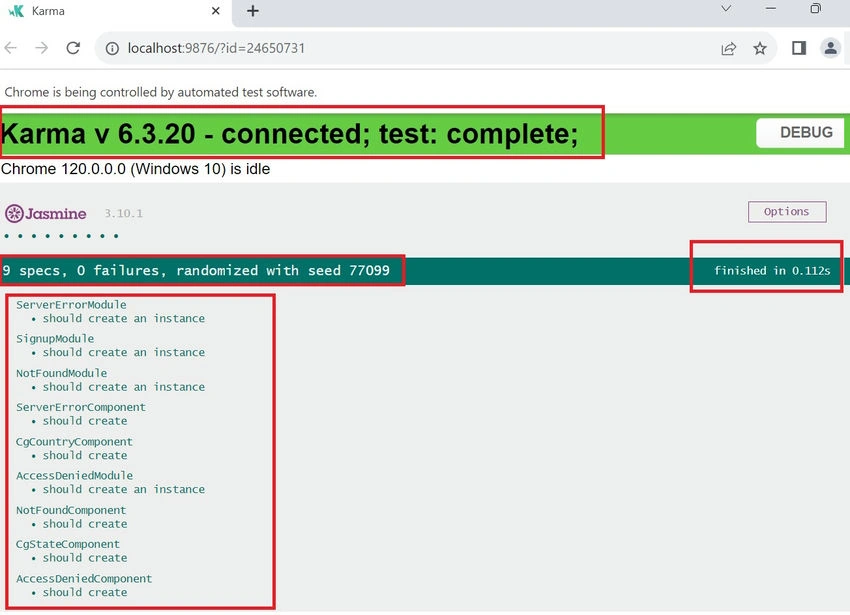Open the browser side panel
This screenshot has width=850, height=615.
pyautogui.click(x=799, y=48)
